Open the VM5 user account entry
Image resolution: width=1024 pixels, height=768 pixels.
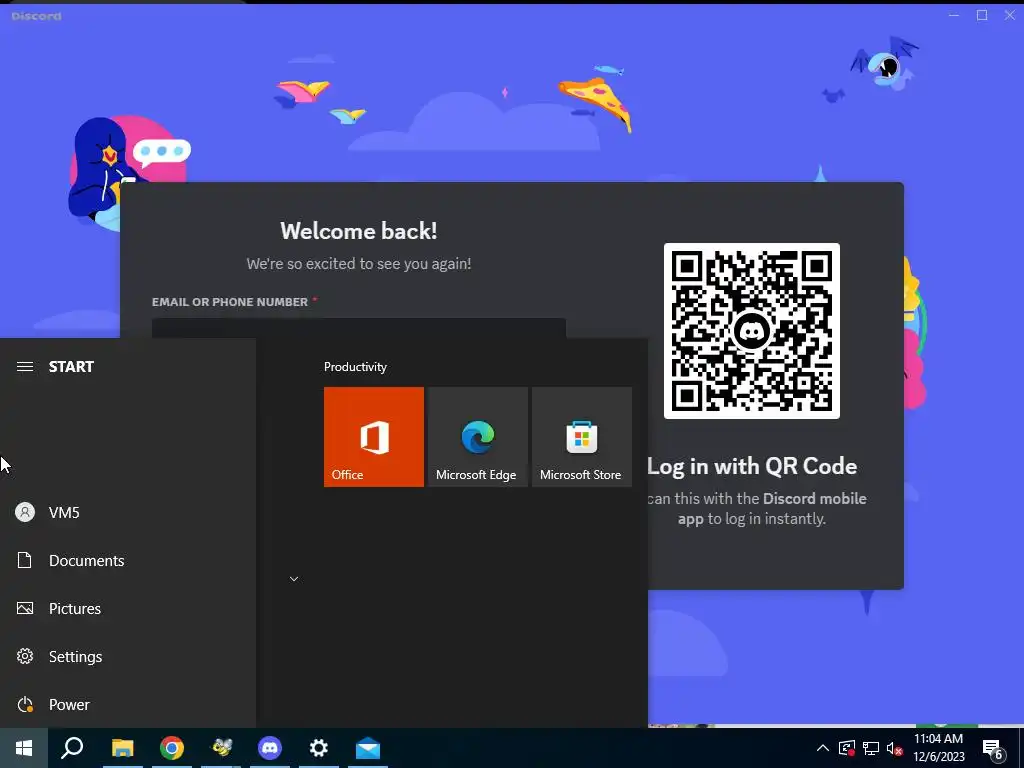coord(128,512)
